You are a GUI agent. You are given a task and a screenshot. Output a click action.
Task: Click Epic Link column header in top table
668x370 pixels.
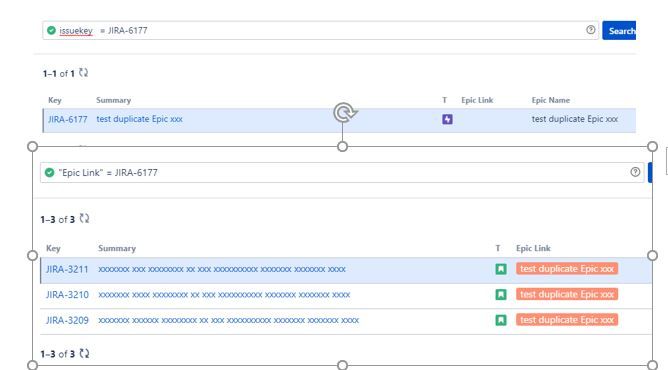pyautogui.click(x=477, y=100)
